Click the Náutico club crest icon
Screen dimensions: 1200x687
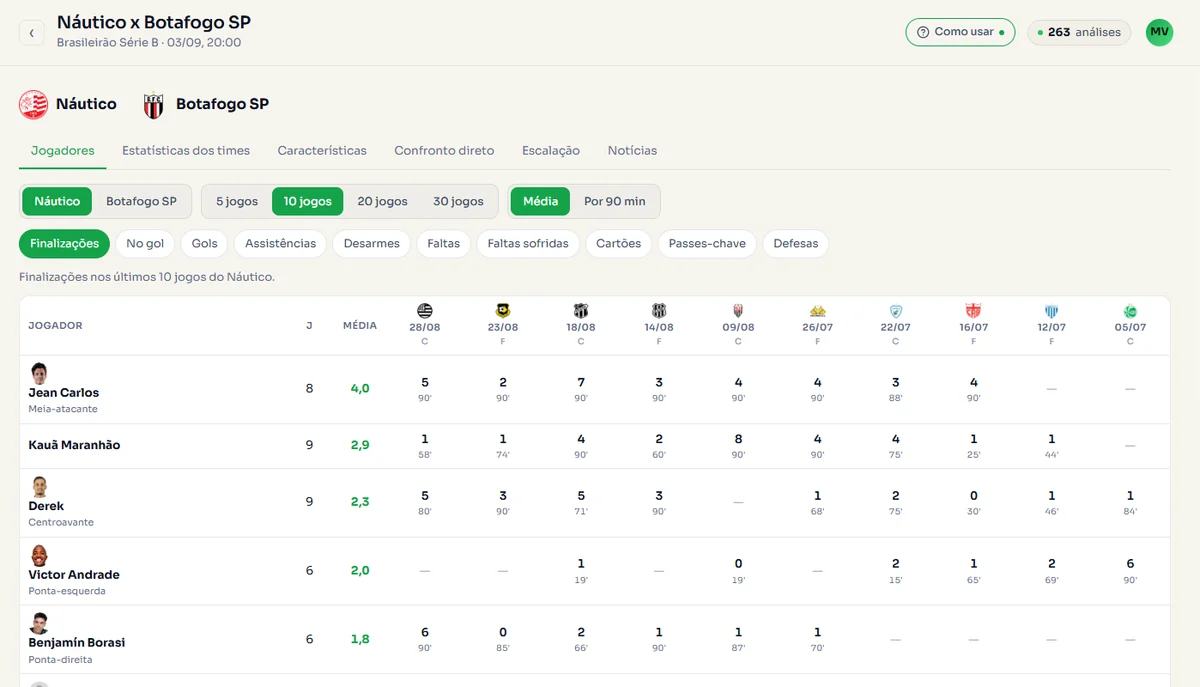(x=33, y=104)
